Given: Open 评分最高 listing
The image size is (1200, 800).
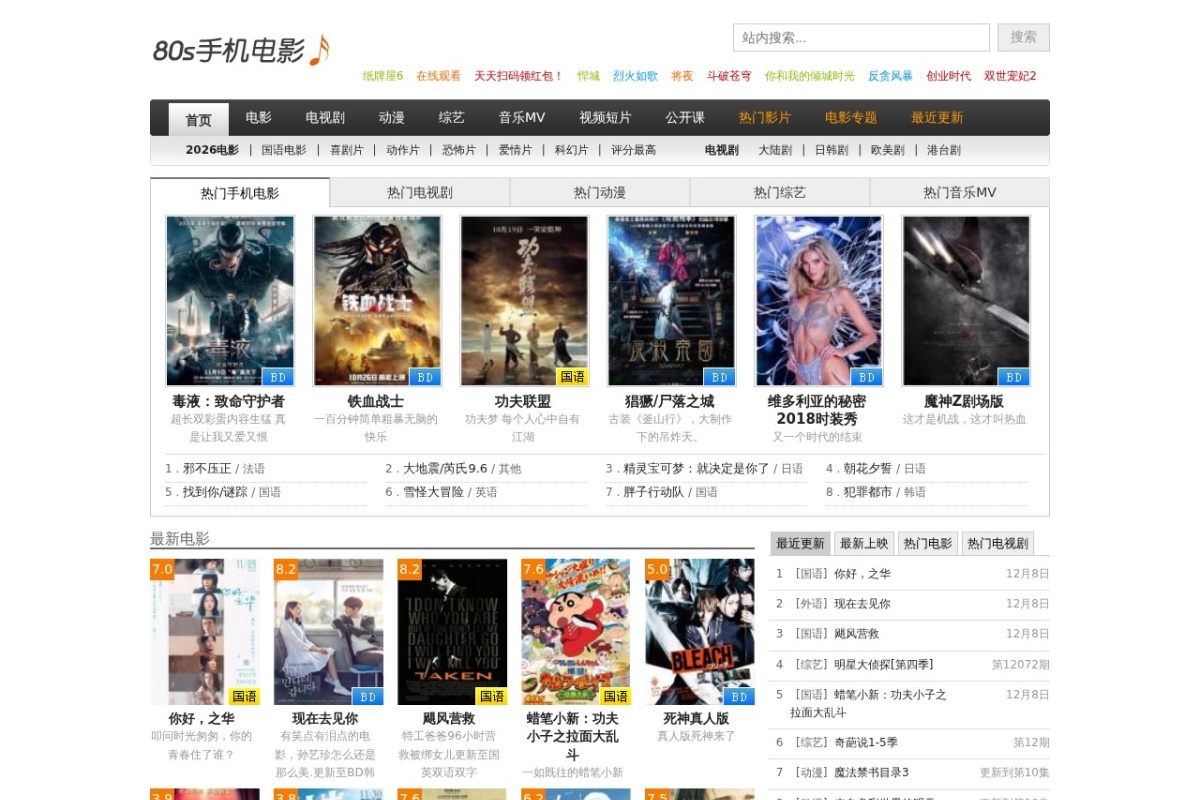Looking at the screenshot, I should tap(634, 150).
